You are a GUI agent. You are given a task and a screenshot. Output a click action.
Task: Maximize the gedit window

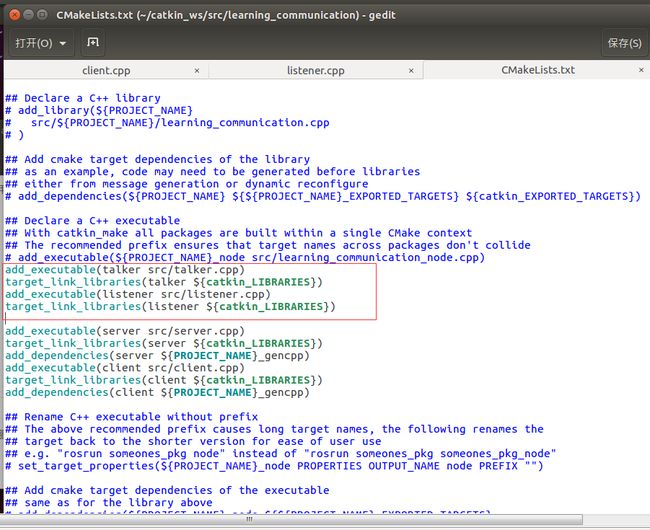coord(42,15)
